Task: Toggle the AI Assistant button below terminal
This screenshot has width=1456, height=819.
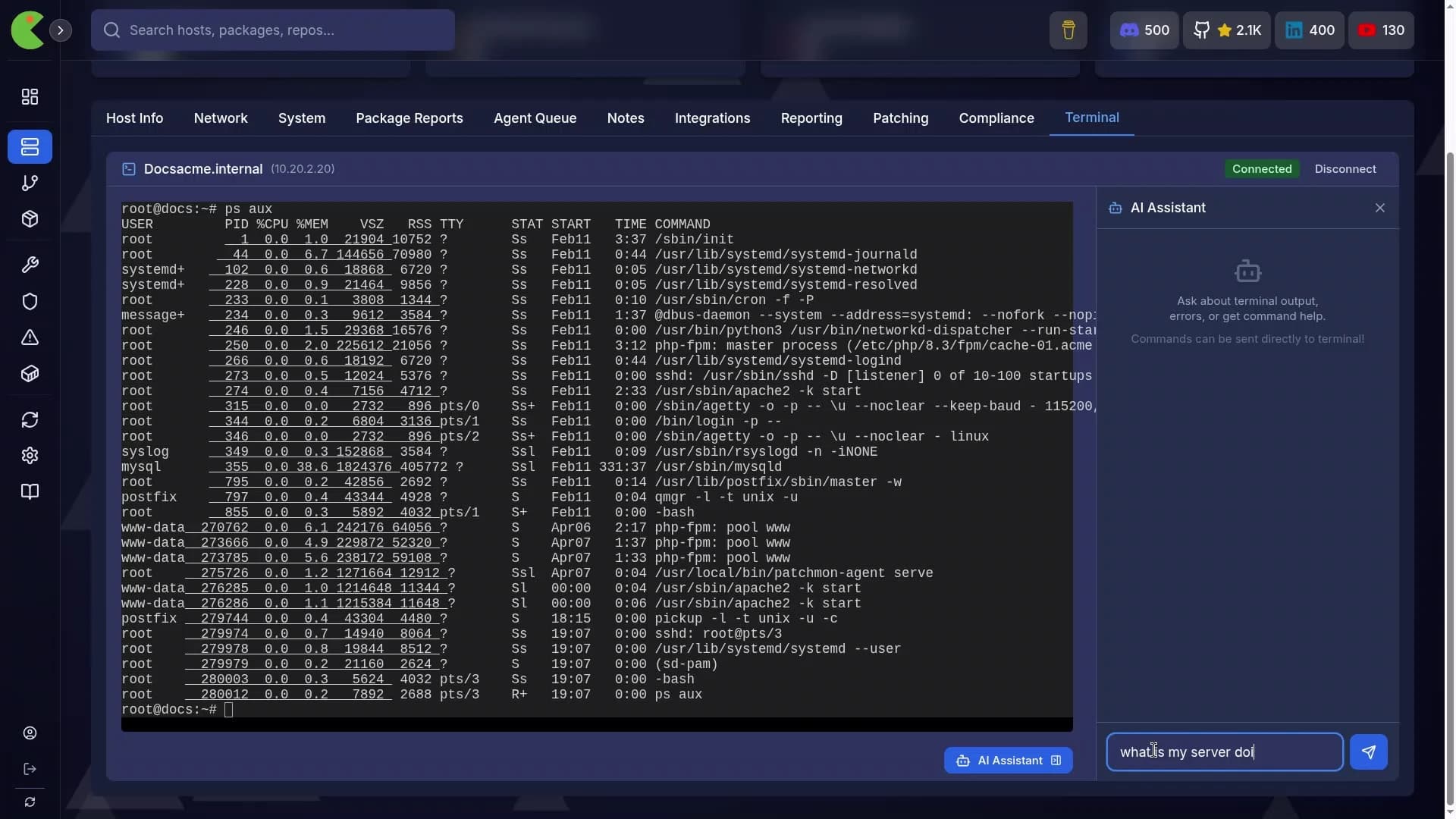Action: click(x=1009, y=761)
